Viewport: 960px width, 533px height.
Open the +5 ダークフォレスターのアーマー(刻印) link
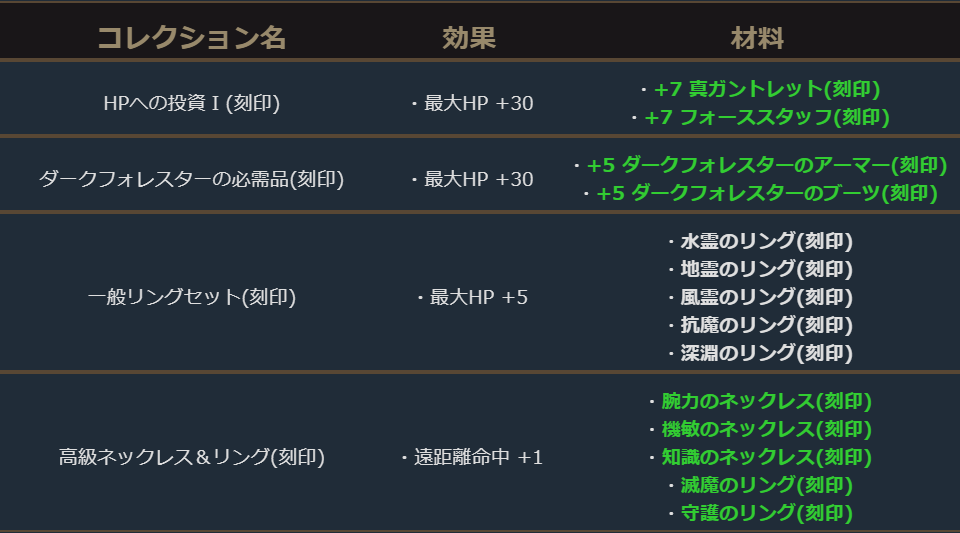tap(766, 165)
